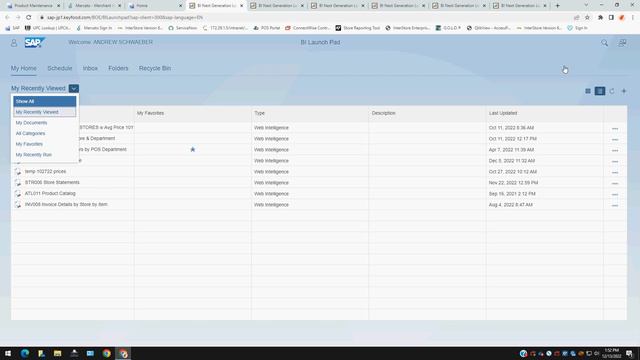Open Chrome side panel icon
640x360 pixels.
(x=611, y=18)
